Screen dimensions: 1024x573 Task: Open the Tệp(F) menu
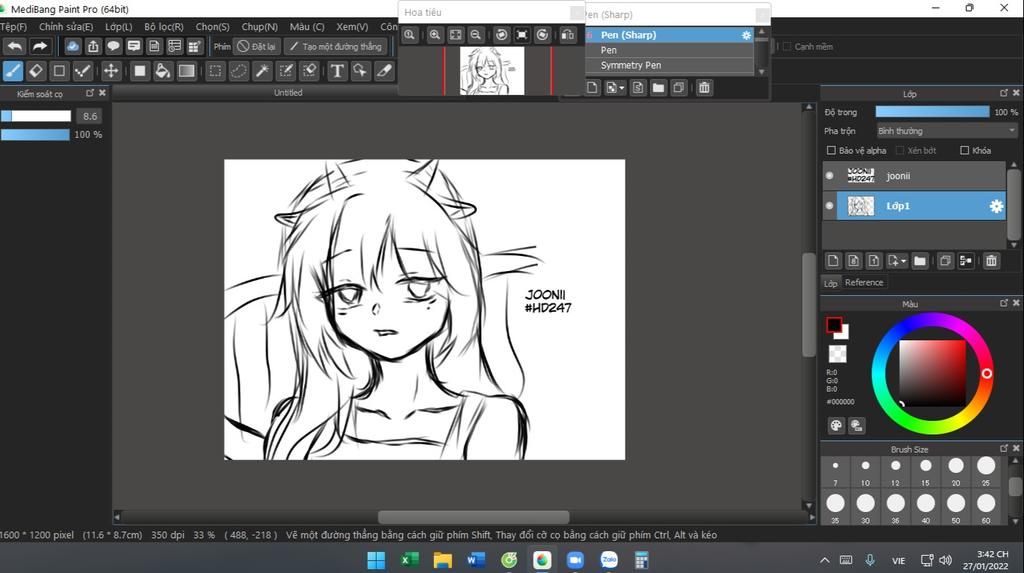pyautogui.click(x=14, y=27)
